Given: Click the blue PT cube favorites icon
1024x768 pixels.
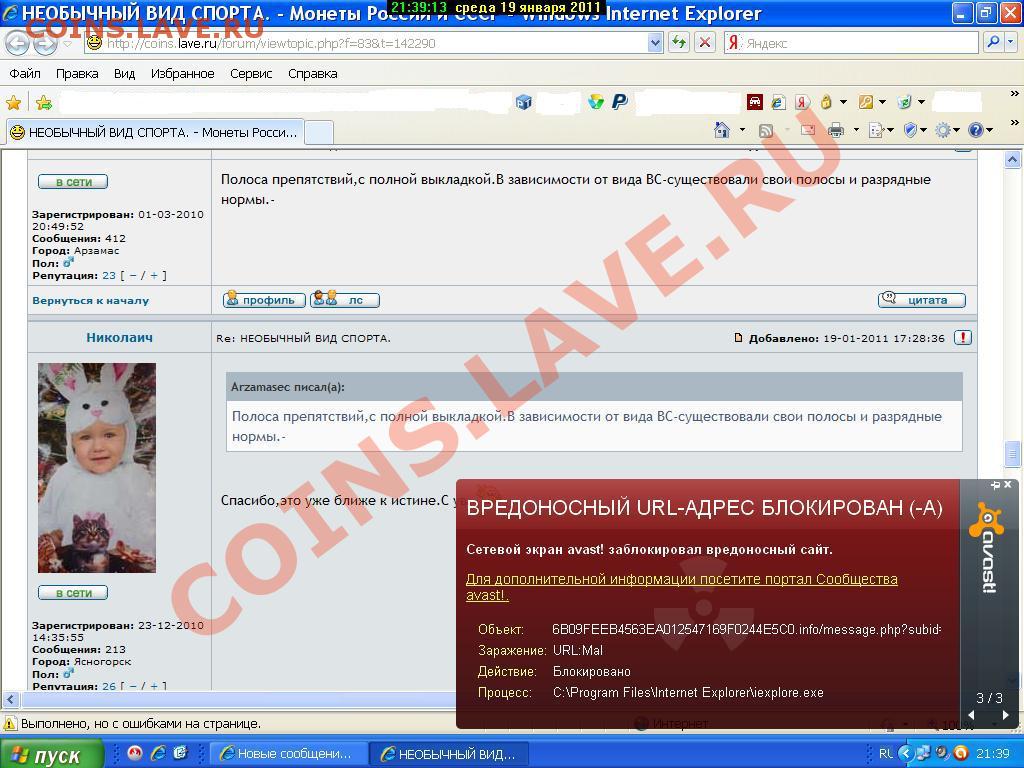Looking at the screenshot, I should click(523, 103).
